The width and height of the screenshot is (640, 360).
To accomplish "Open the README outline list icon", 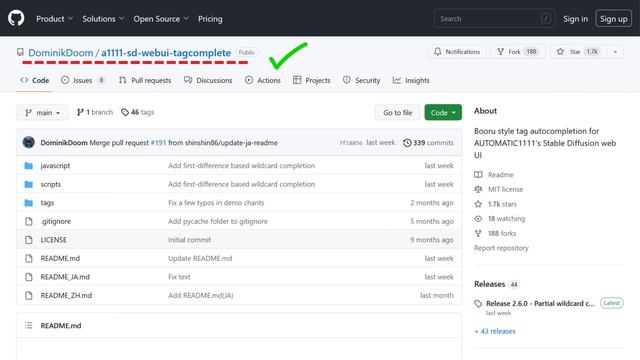I will (28, 325).
